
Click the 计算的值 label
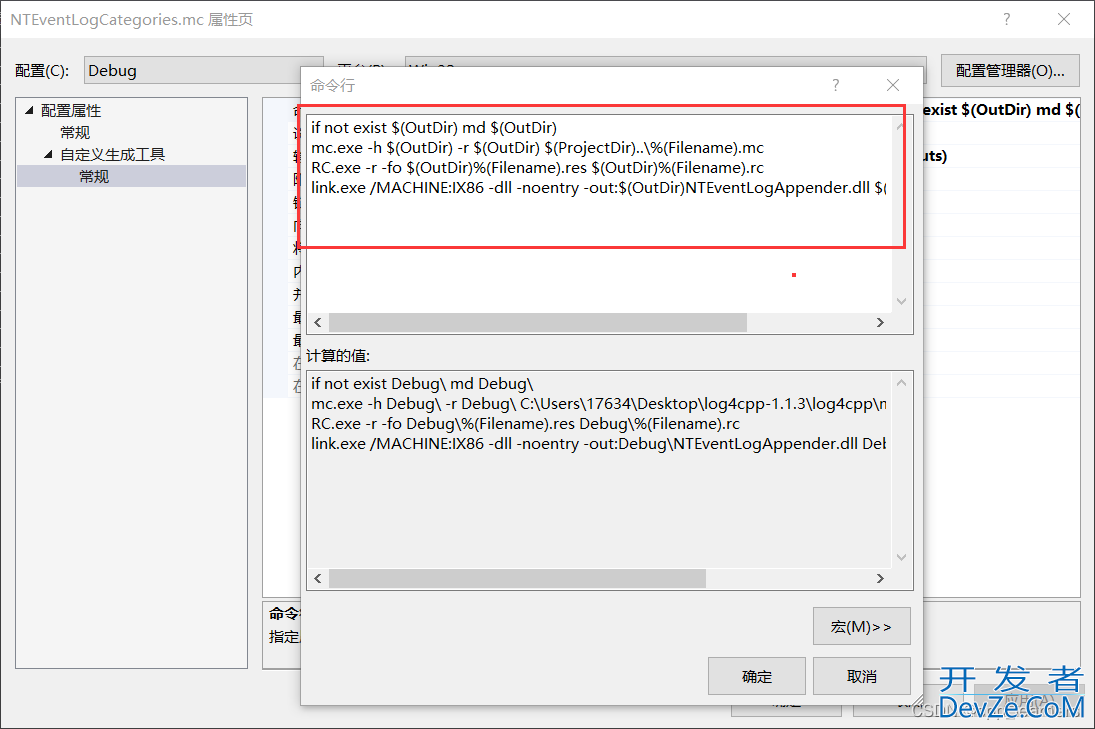[338, 355]
